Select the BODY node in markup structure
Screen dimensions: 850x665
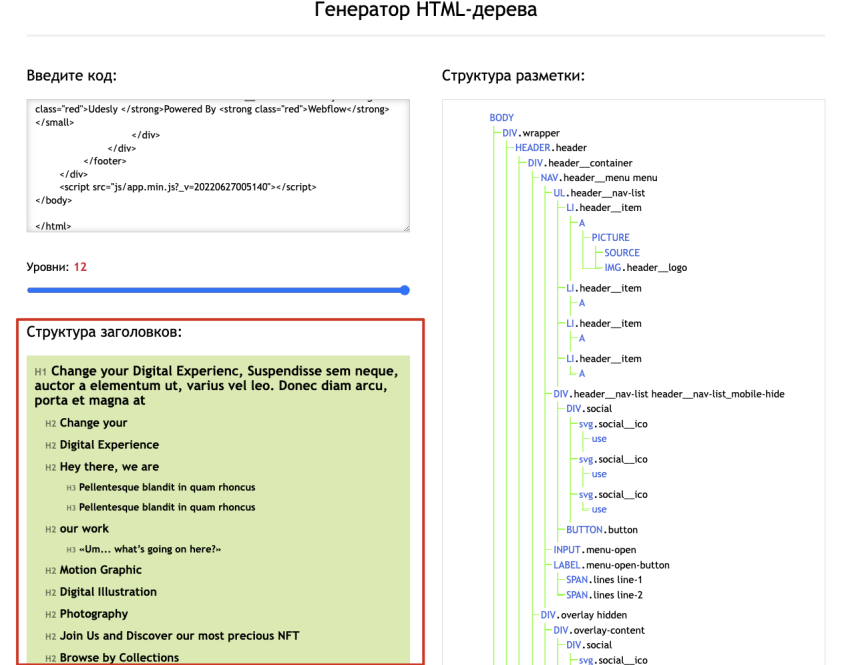[x=500, y=117]
